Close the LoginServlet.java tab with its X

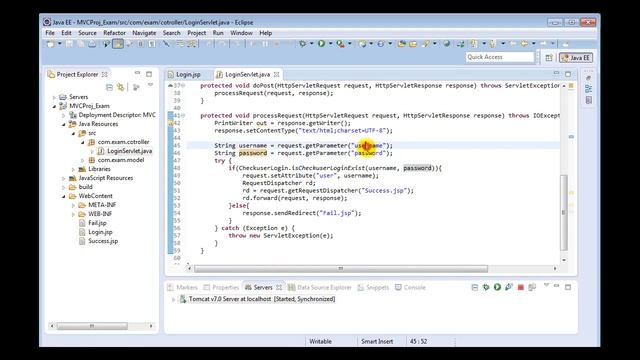(x=277, y=74)
